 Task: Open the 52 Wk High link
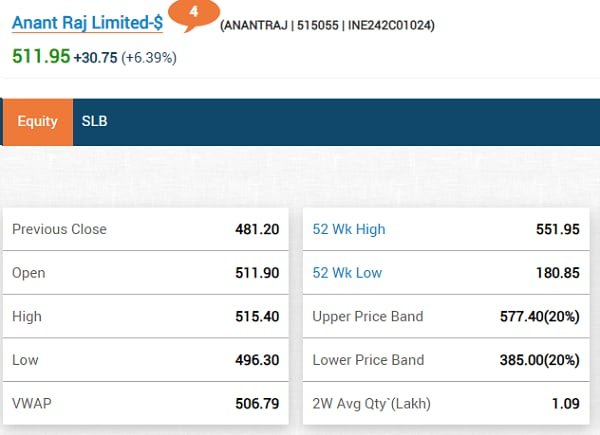pyautogui.click(x=349, y=229)
